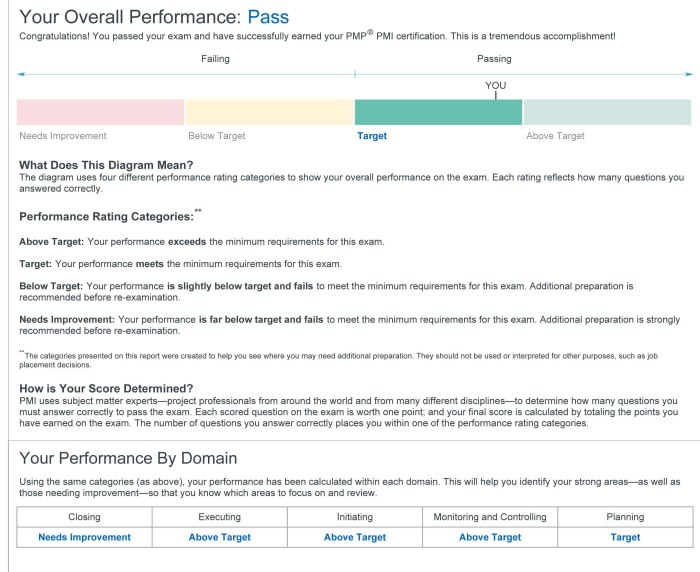Click the 'Your Performance By Domain' heading

(128, 458)
